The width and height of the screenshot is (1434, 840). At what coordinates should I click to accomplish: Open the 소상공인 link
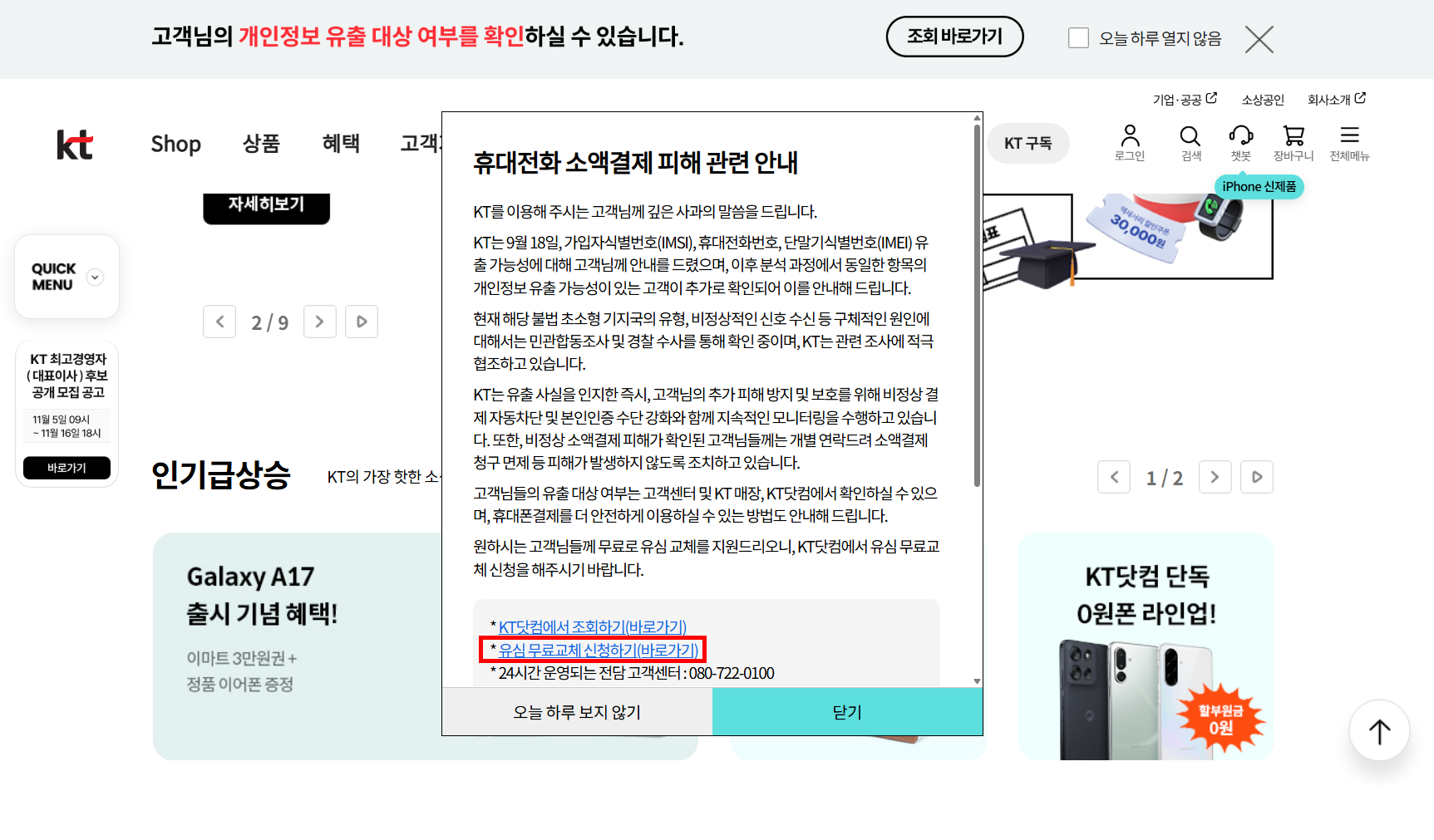(1263, 100)
